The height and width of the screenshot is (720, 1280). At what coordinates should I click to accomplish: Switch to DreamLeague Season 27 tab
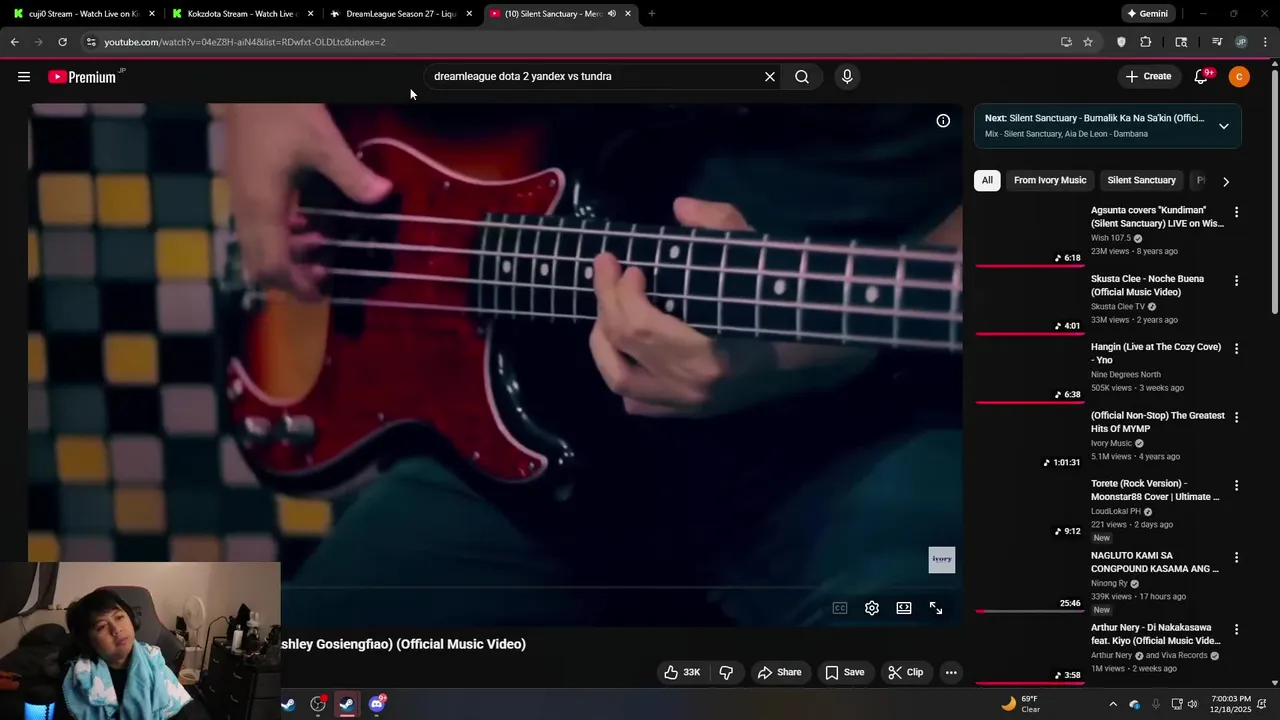point(401,14)
